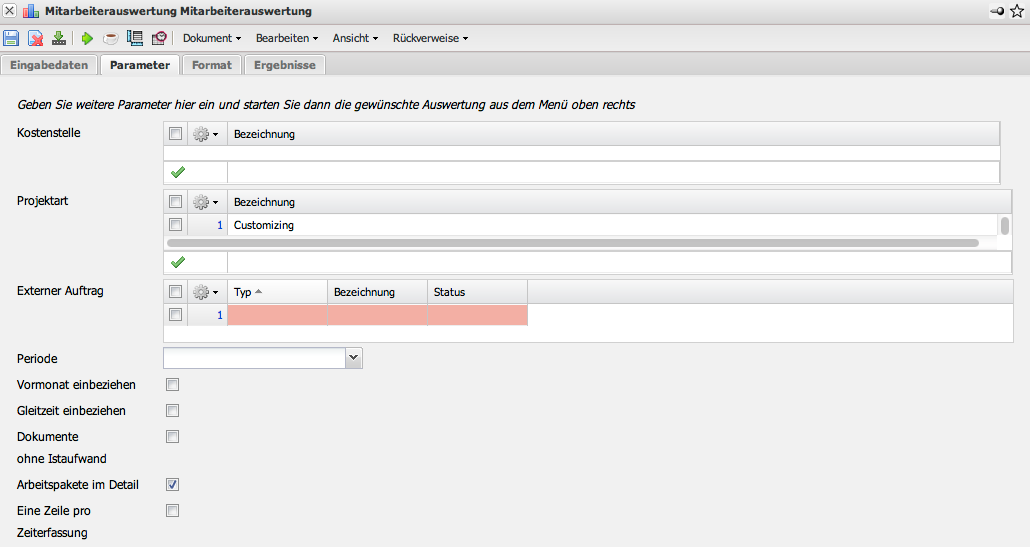1030x547 pixels.
Task: Click row number 1 in Externer Auftrag
Action: pyautogui.click(x=219, y=315)
